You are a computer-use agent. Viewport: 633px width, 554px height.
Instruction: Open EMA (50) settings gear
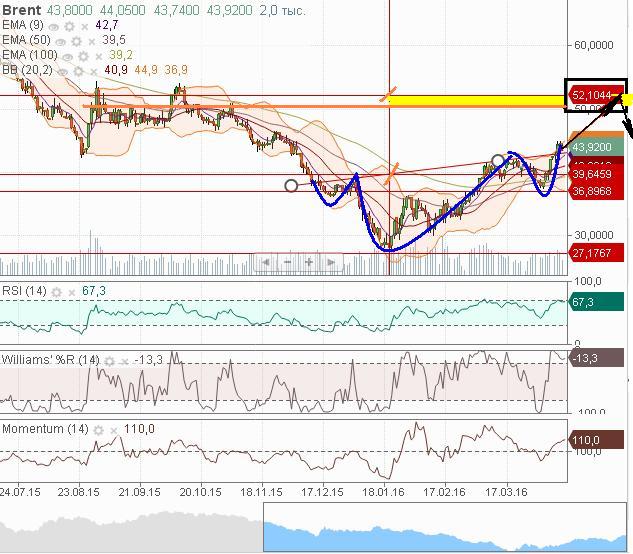76,42
